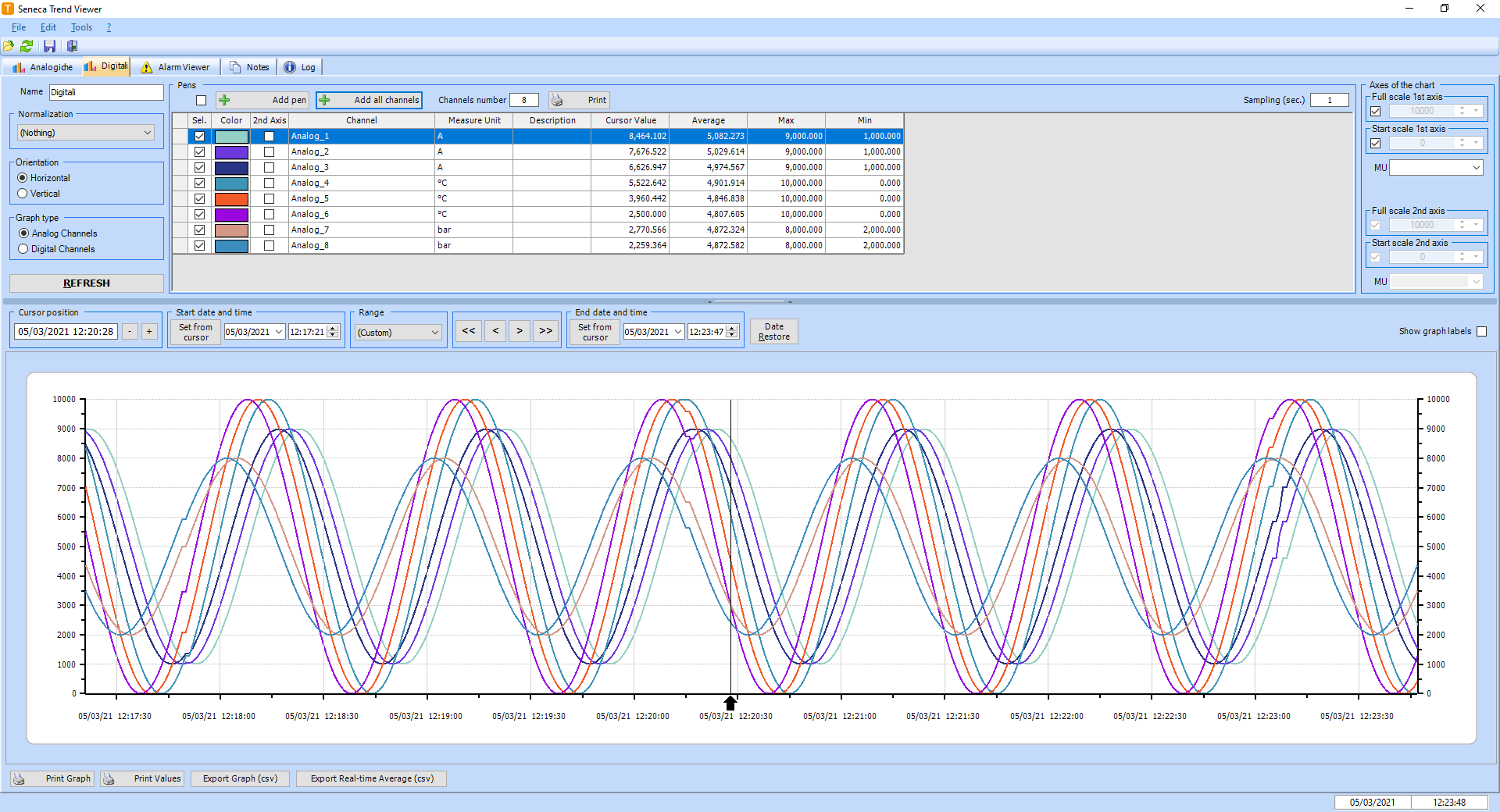1500x812 pixels.
Task: Click end Set from cursor button
Action: [x=595, y=332]
